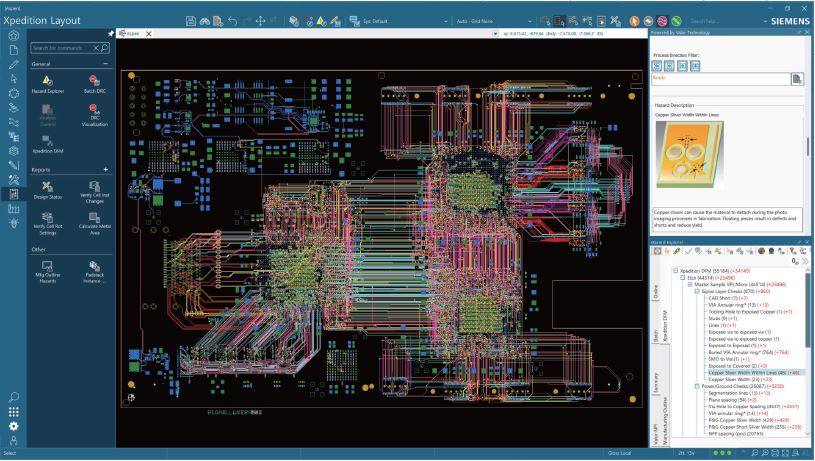Open Mfg Outline Hazards

[47, 272]
